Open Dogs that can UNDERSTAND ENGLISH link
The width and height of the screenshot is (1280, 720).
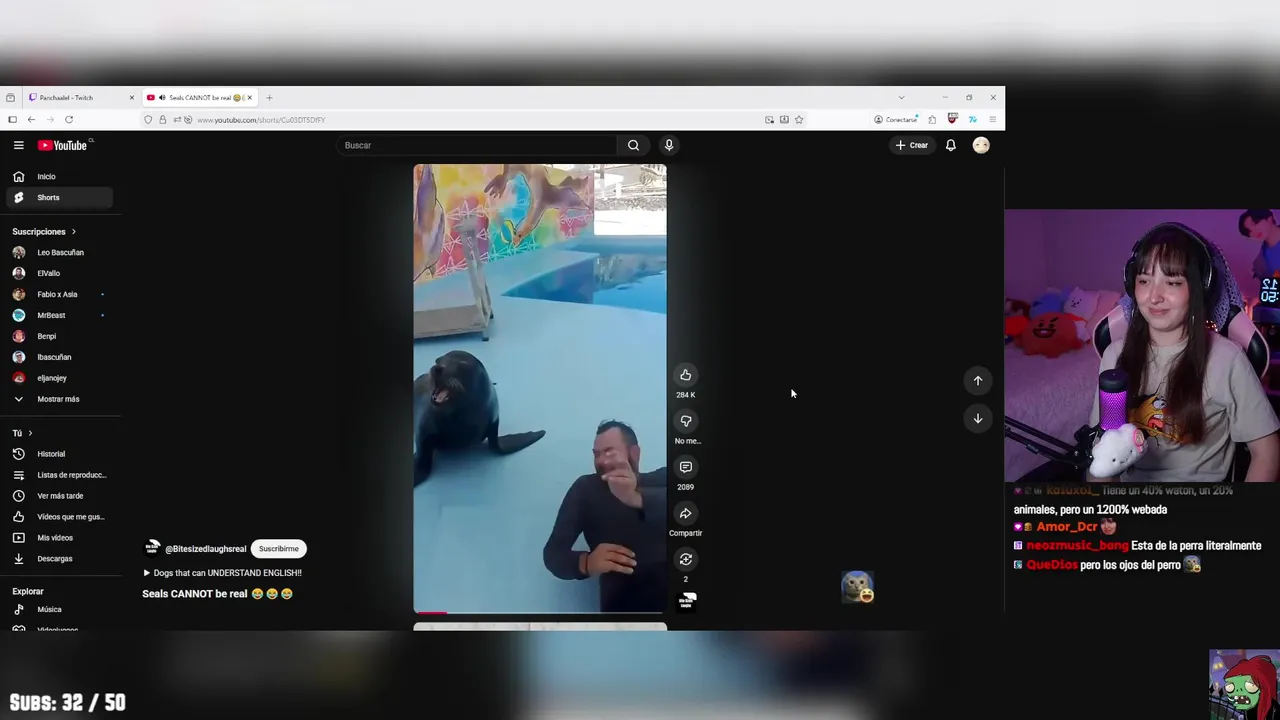pyautogui.click(x=222, y=573)
